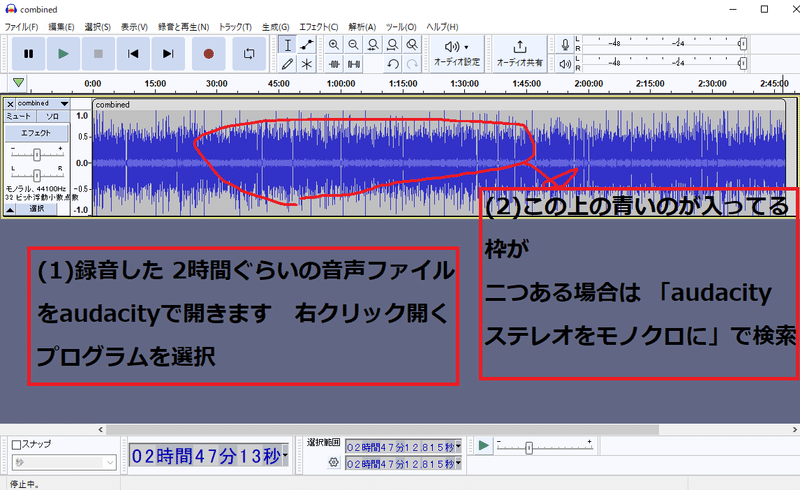Viewport: 800px width, 490px height.
Task: Start recording with the red Record button
Action: tap(208, 54)
